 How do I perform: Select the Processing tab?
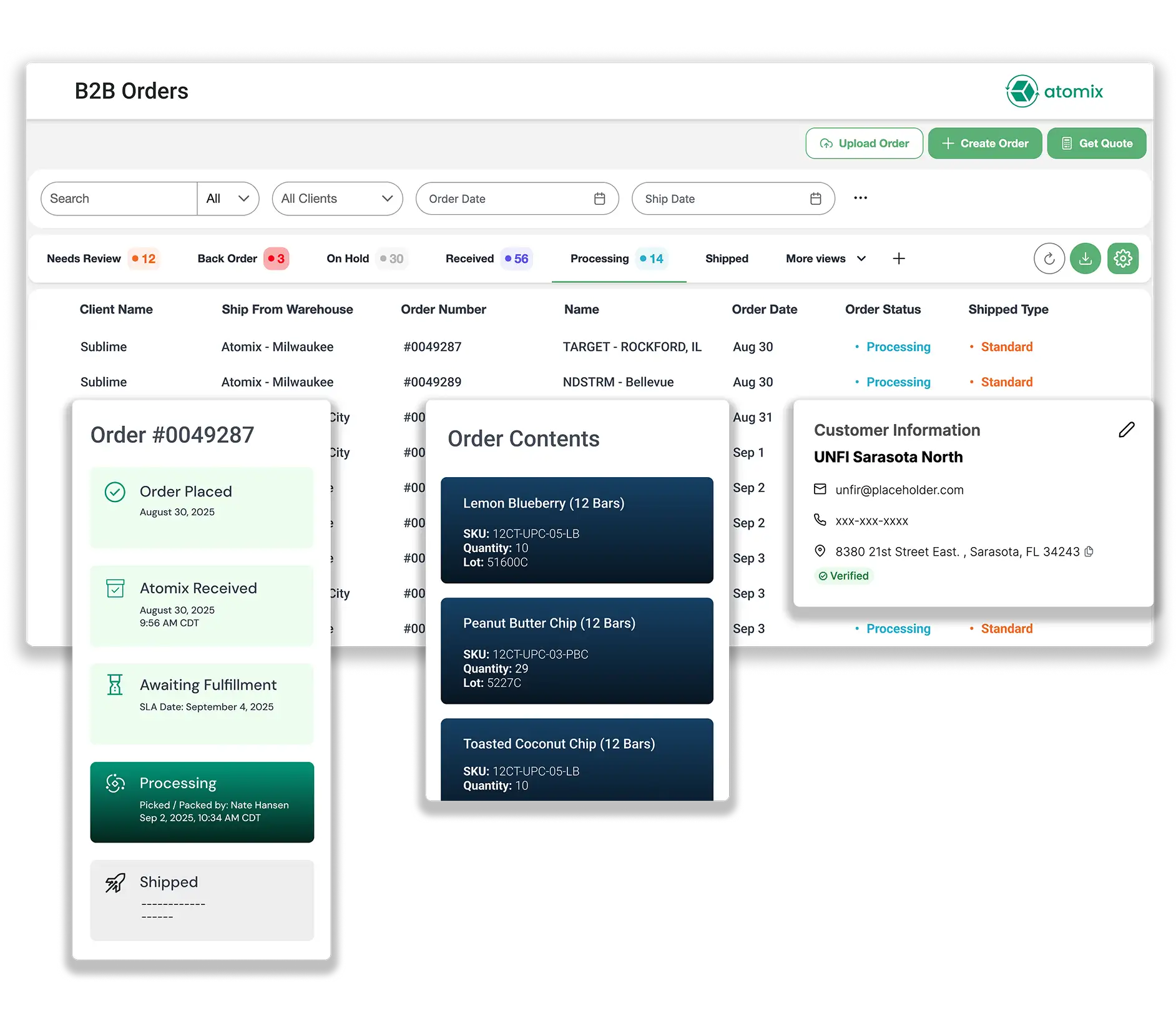[x=618, y=259]
